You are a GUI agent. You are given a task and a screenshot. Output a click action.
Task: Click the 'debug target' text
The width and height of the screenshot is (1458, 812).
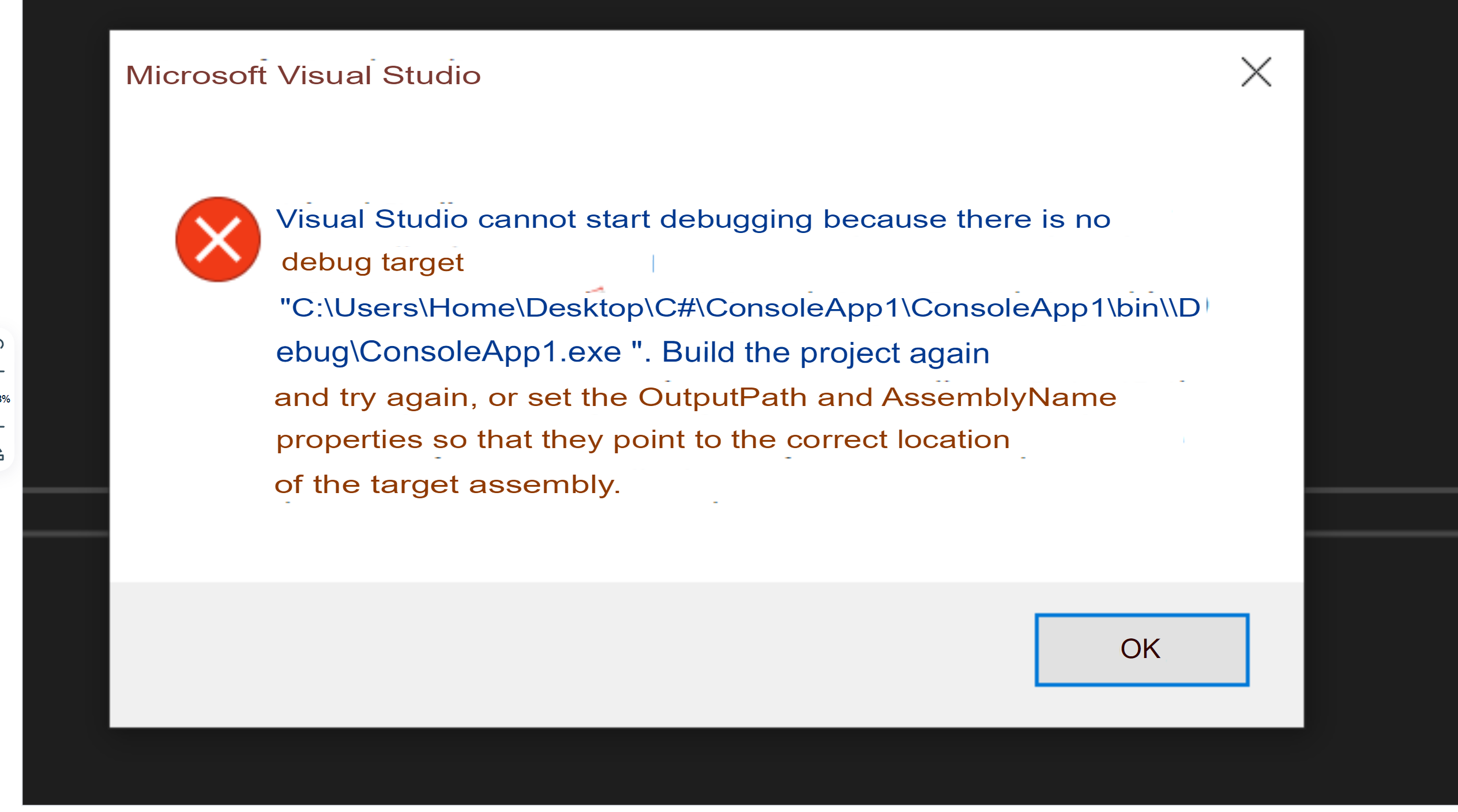pyautogui.click(x=373, y=263)
